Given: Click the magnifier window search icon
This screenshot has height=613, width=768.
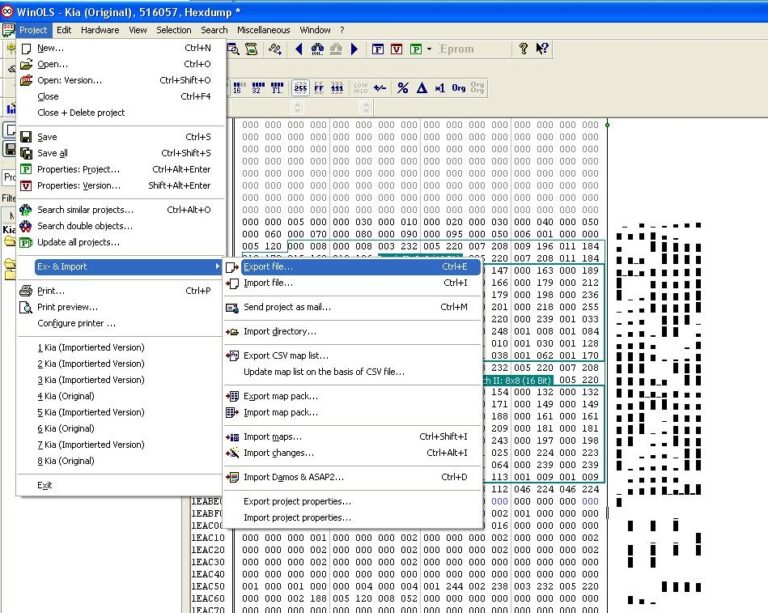Looking at the screenshot, I should pos(234,49).
